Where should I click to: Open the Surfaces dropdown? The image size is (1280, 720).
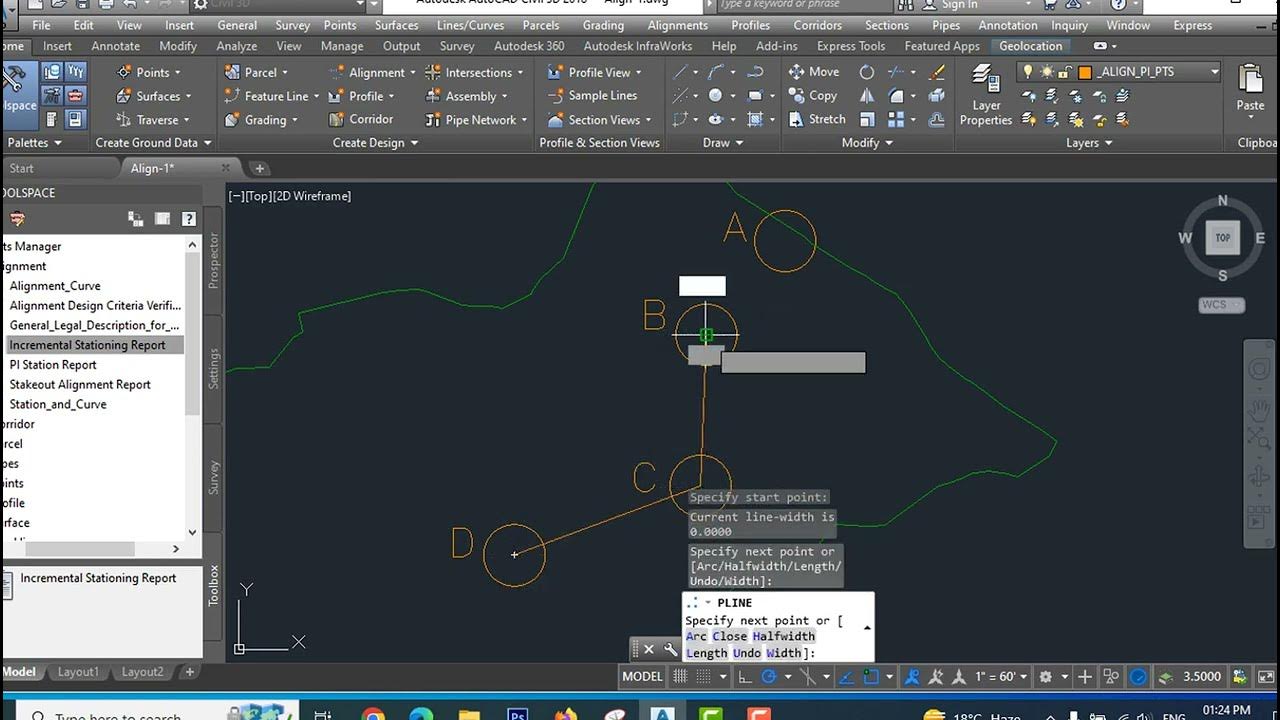coord(156,96)
